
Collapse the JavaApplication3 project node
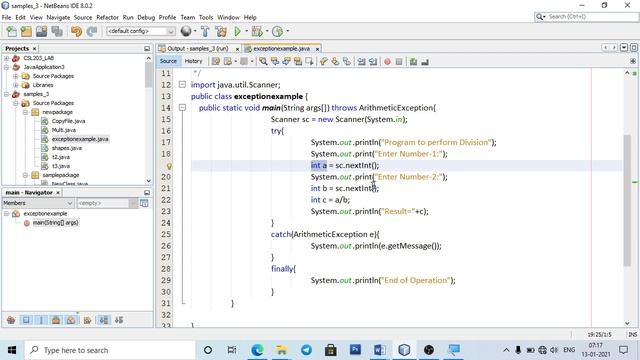(x=7, y=67)
